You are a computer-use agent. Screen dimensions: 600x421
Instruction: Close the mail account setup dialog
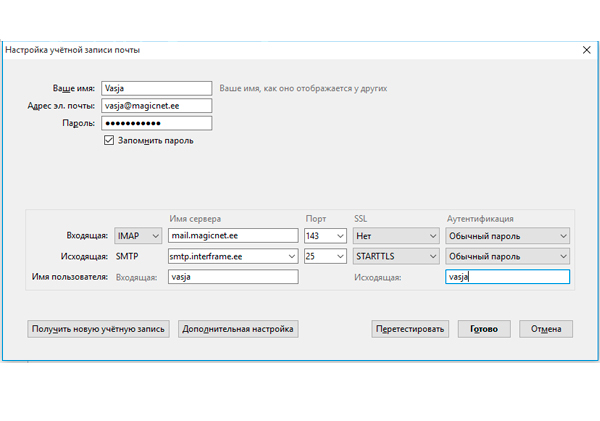pos(586,49)
